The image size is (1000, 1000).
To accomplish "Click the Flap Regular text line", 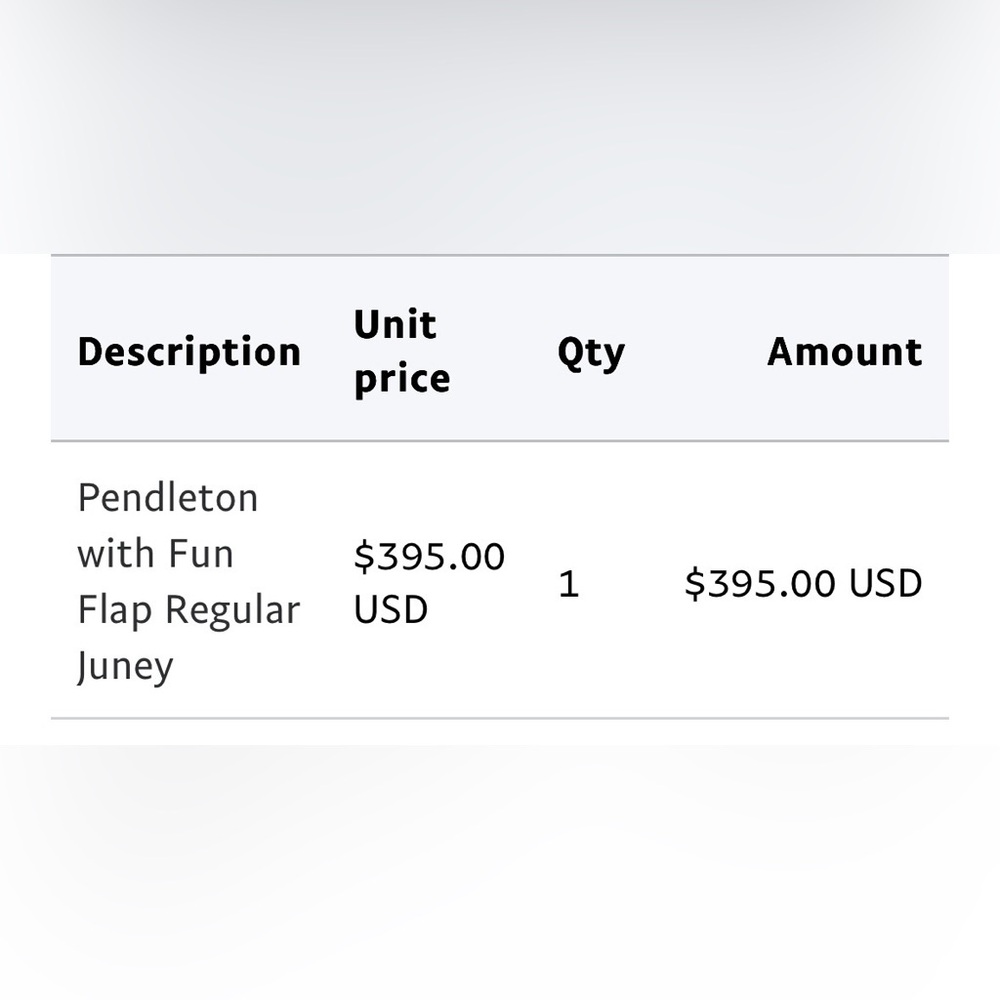I will point(189,610).
